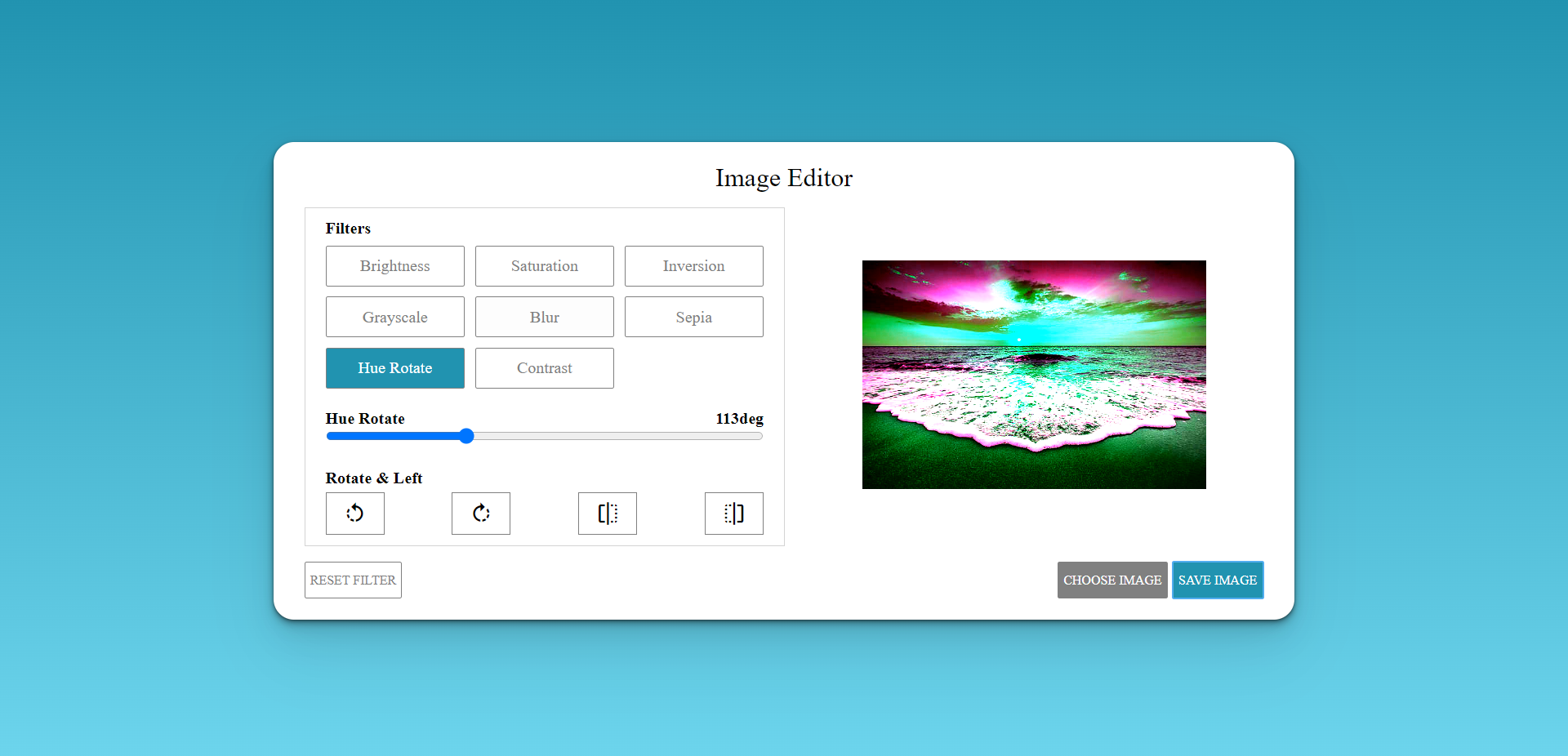Reset all applied filters

pyautogui.click(x=352, y=580)
